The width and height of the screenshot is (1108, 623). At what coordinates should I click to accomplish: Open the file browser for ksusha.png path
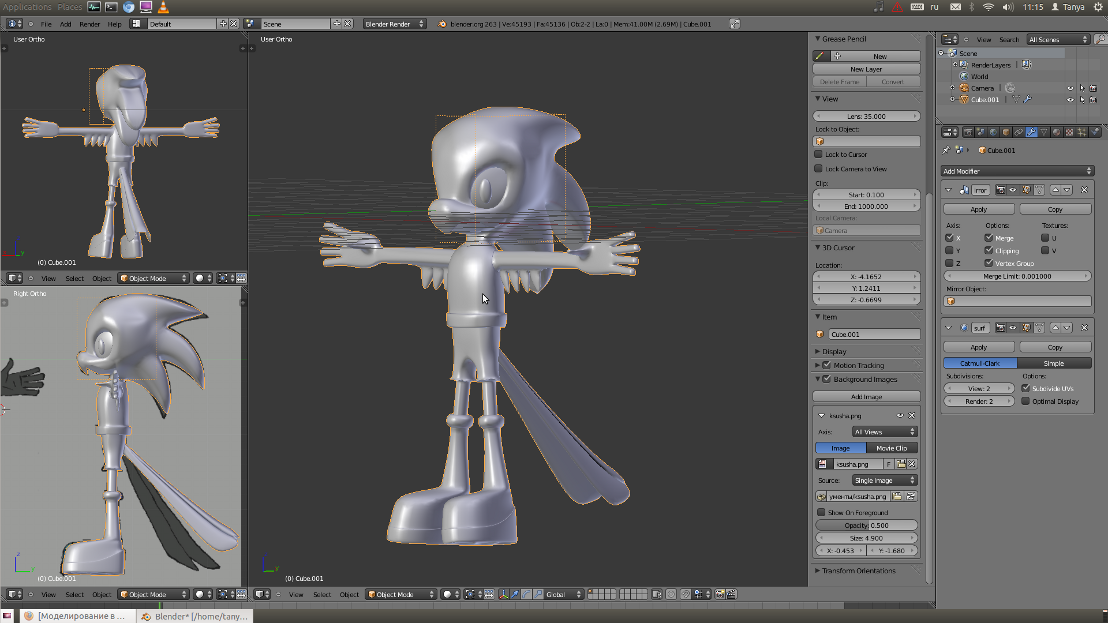click(899, 496)
